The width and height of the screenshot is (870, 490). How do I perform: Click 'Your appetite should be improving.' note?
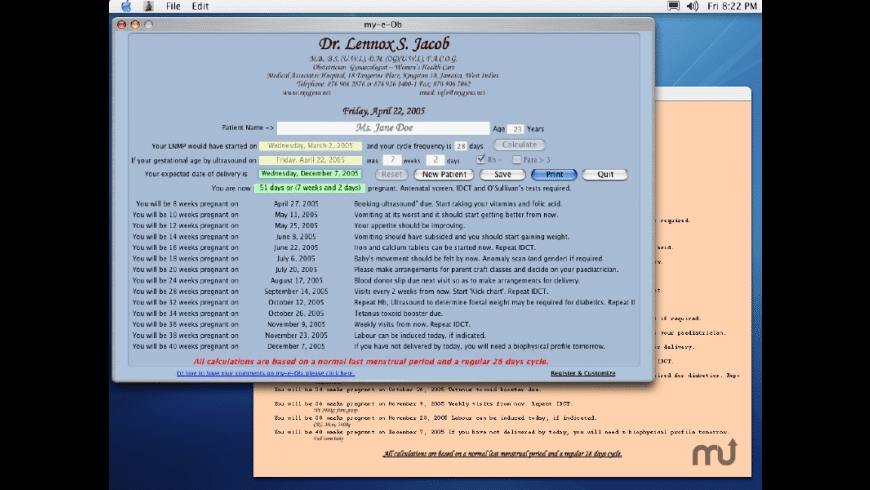coord(409,226)
